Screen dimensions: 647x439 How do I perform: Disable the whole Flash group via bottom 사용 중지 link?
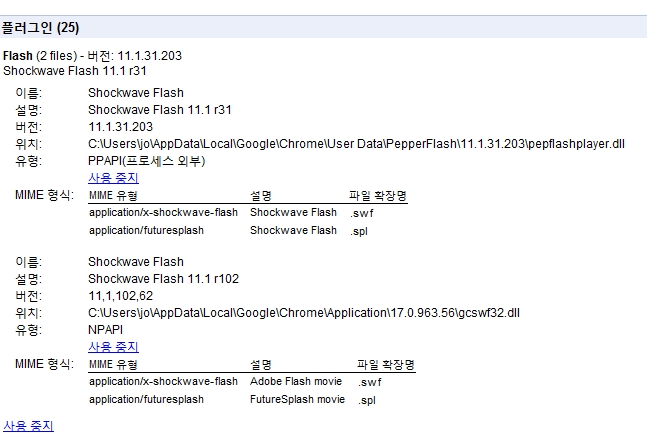[x=28, y=426]
